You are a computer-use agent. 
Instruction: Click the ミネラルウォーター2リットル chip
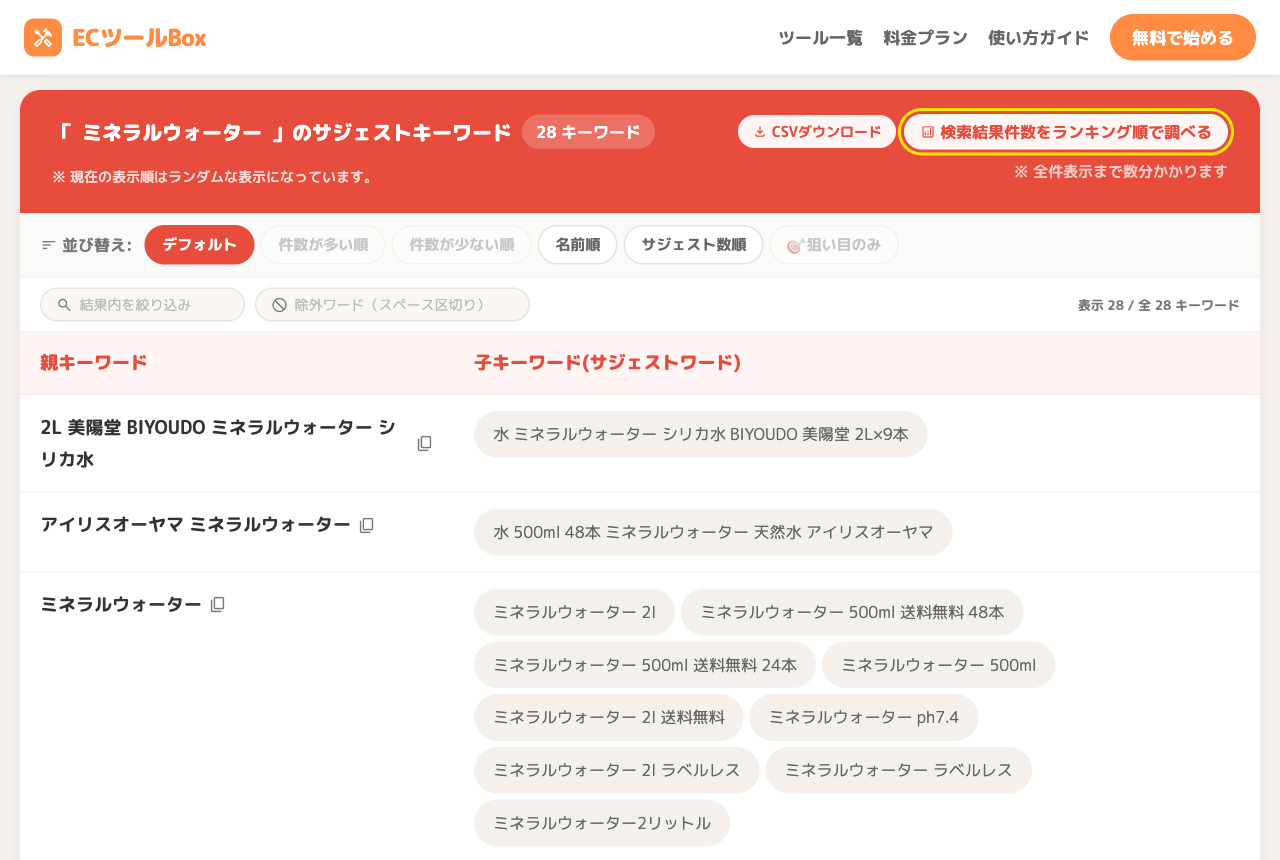pyautogui.click(x=602, y=823)
